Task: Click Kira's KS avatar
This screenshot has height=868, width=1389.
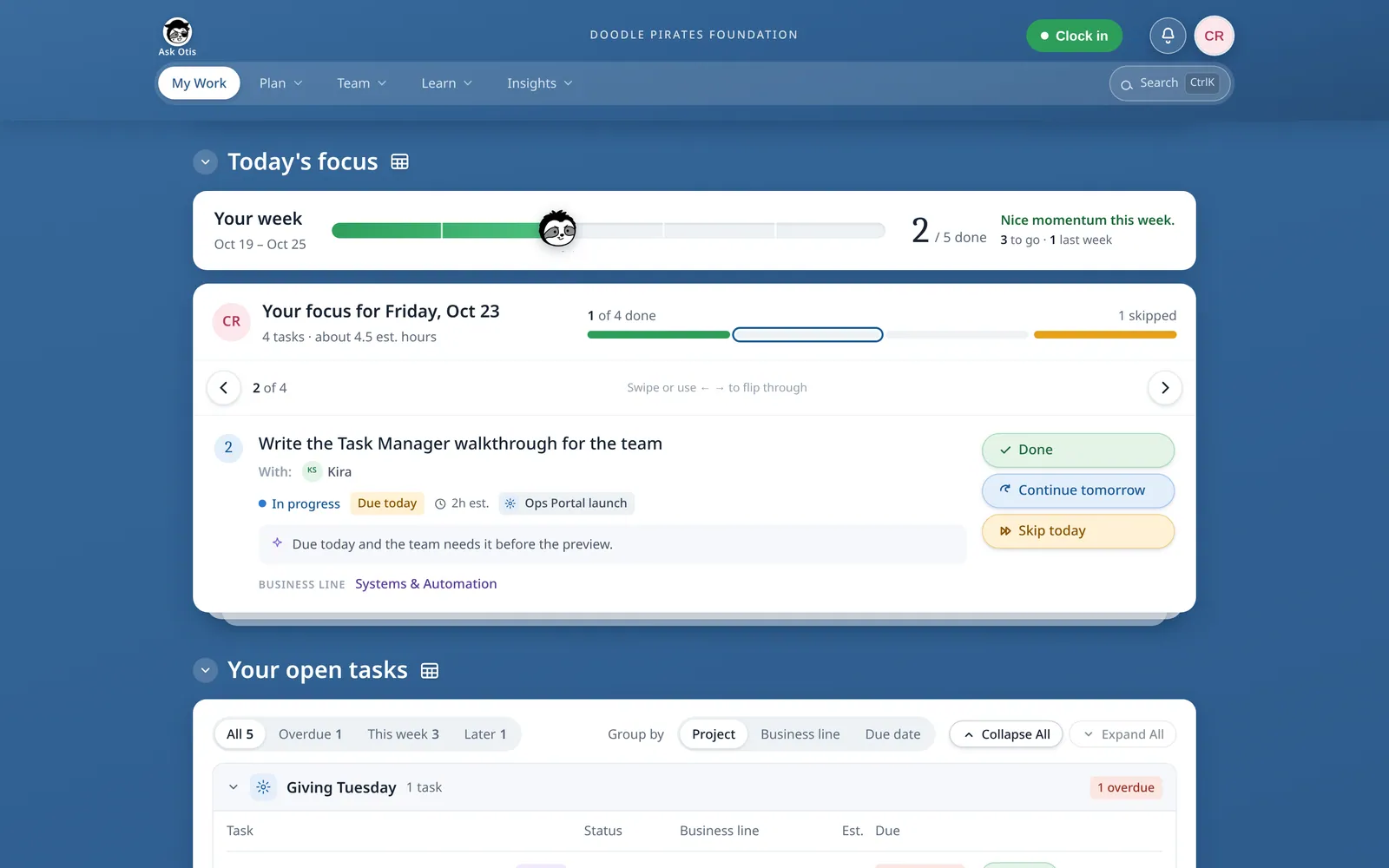Action: (x=312, y=471)
